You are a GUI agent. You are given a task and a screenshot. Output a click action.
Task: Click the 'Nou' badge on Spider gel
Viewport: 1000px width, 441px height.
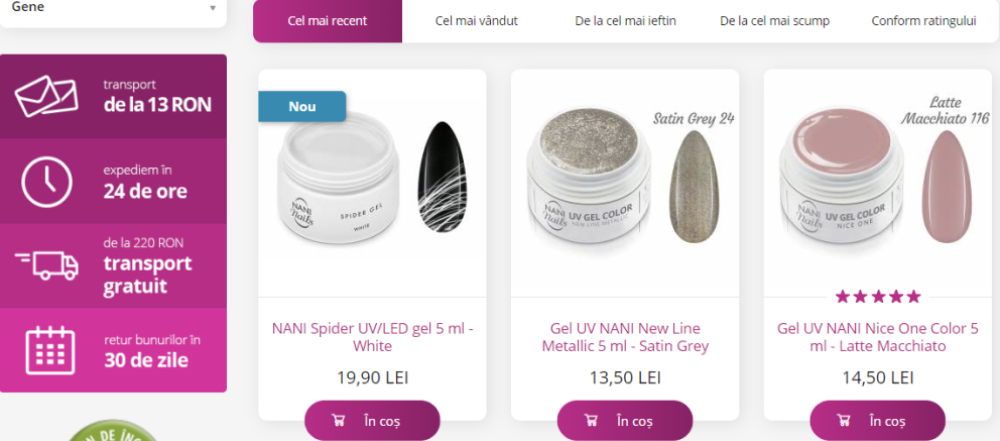pyautogui.click(x=302, y=107)
